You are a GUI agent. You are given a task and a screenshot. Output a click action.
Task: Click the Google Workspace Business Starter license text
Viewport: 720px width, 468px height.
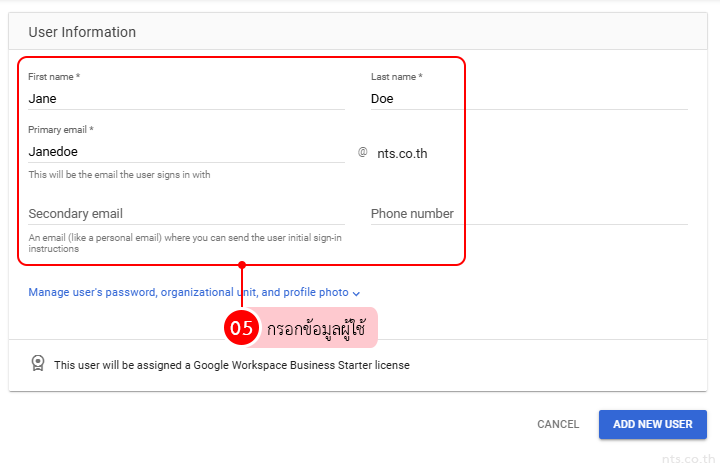pos(232,365)
